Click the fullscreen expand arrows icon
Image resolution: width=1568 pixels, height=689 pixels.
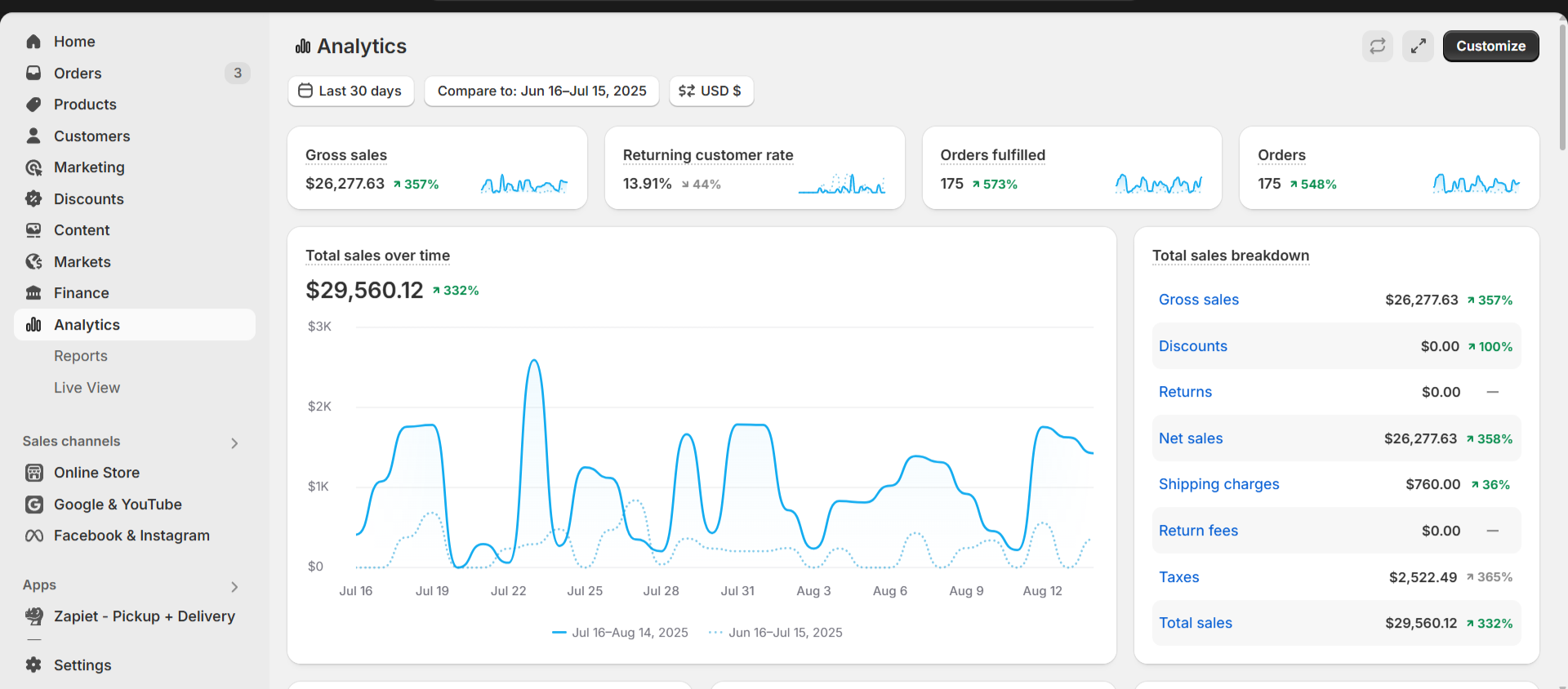[1419, 46]
